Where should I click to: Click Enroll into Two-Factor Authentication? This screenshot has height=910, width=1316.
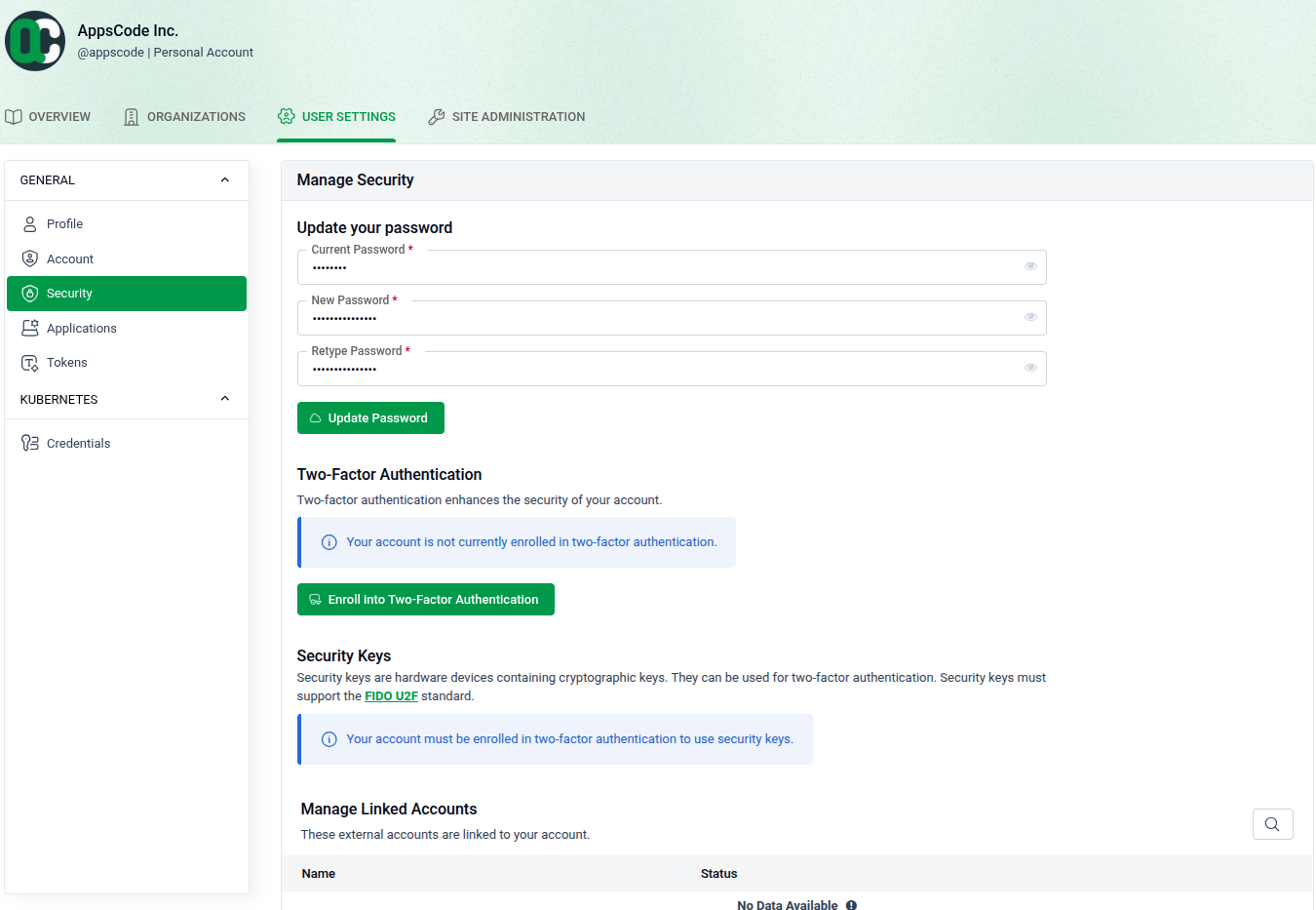(425, 599)
